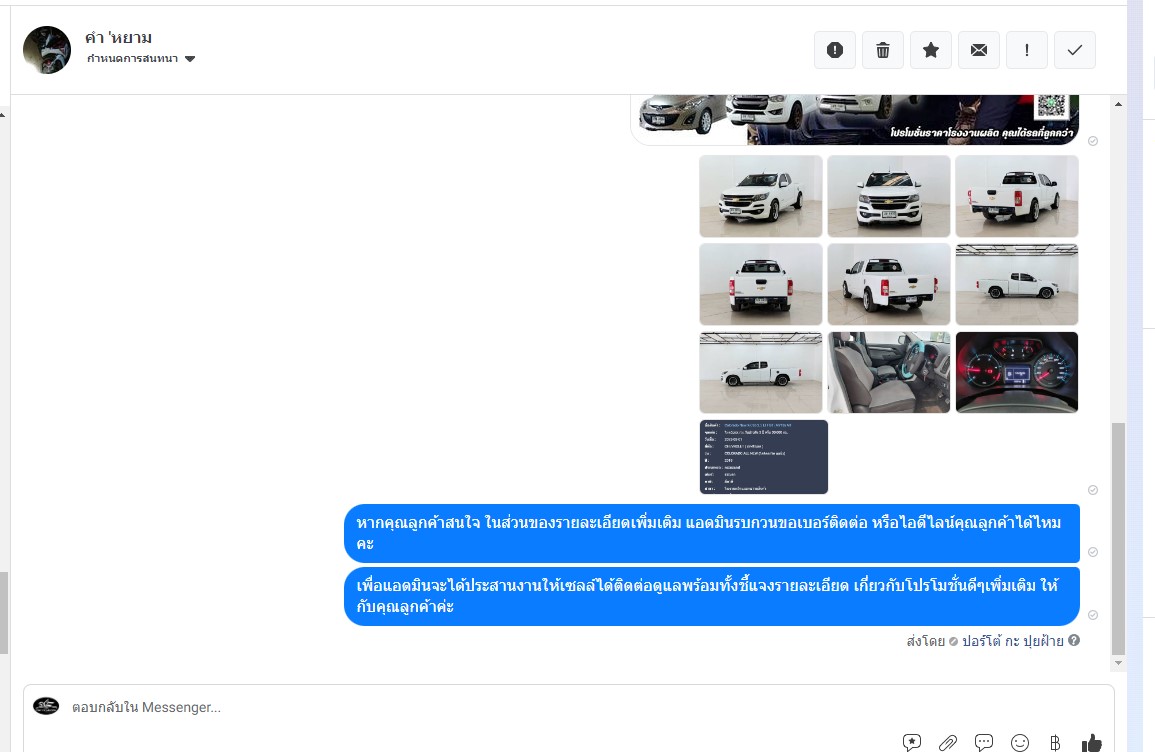Send a thumbs-up like
The width and height of the screenshot is (1155, 752).
pyautogui.click(x=1092, y=742)
